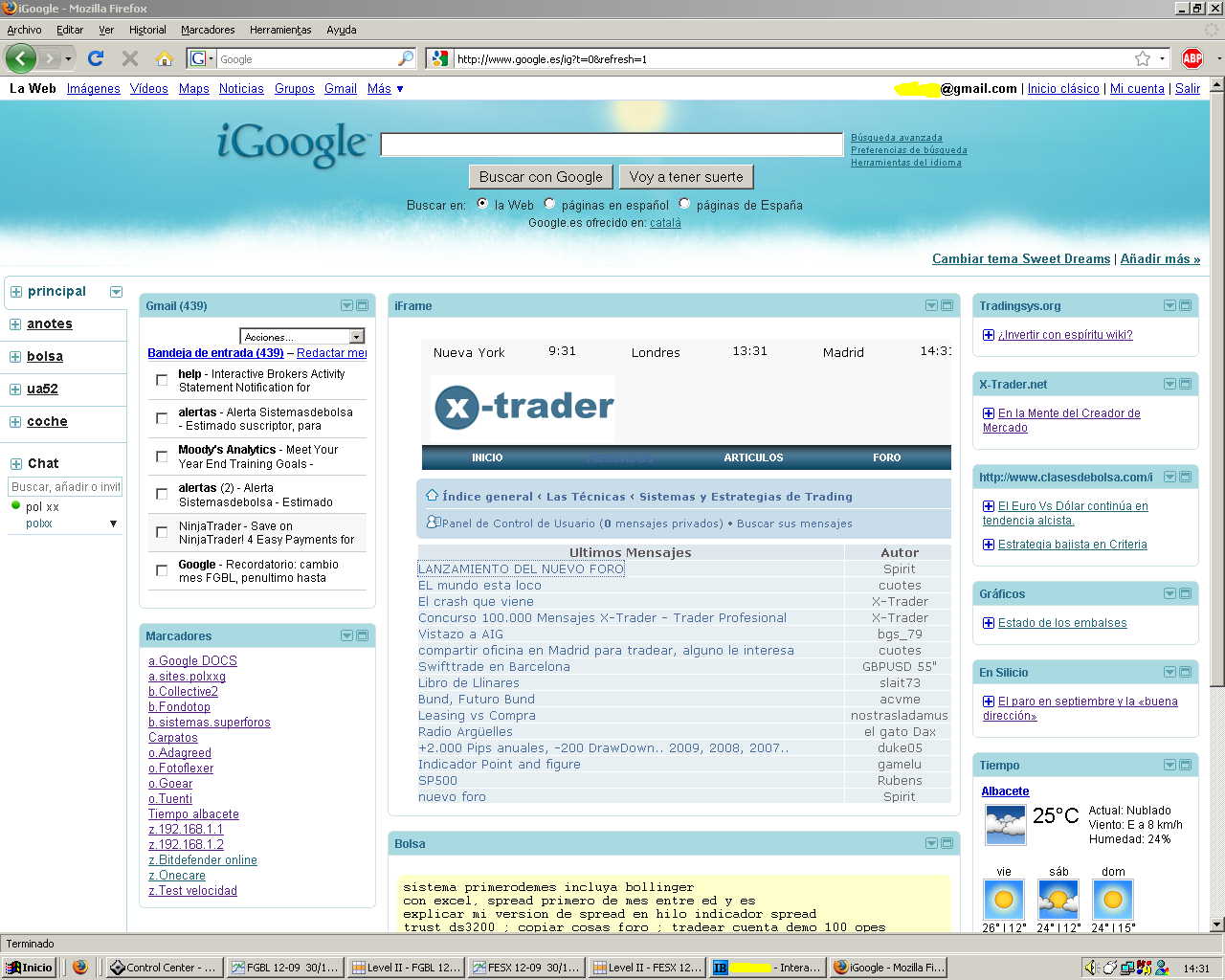Open the 'Bandeja de entrada (439)' link

point(215,353)
